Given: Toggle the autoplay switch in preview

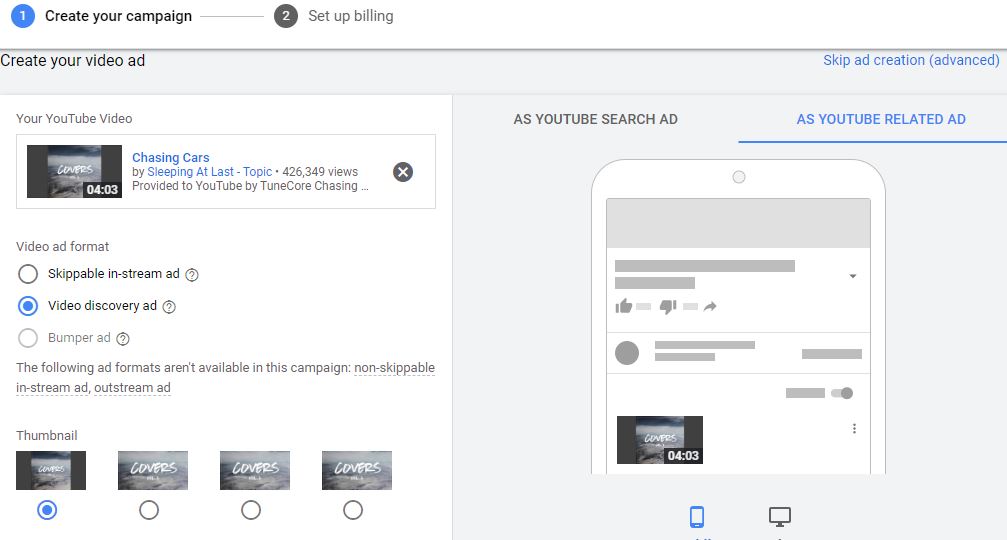Looking at the screenshot, I should pyautogui.click(x=842, y=393).
